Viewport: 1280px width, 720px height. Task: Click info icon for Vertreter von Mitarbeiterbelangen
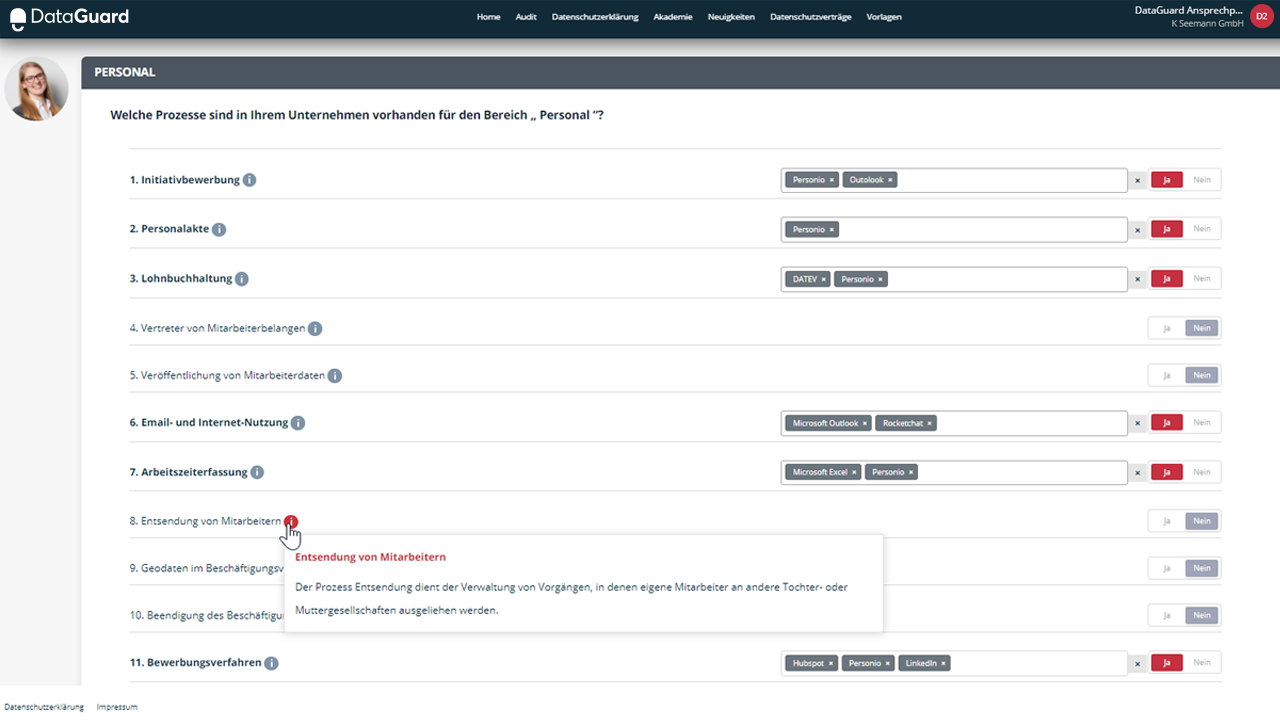315,328
